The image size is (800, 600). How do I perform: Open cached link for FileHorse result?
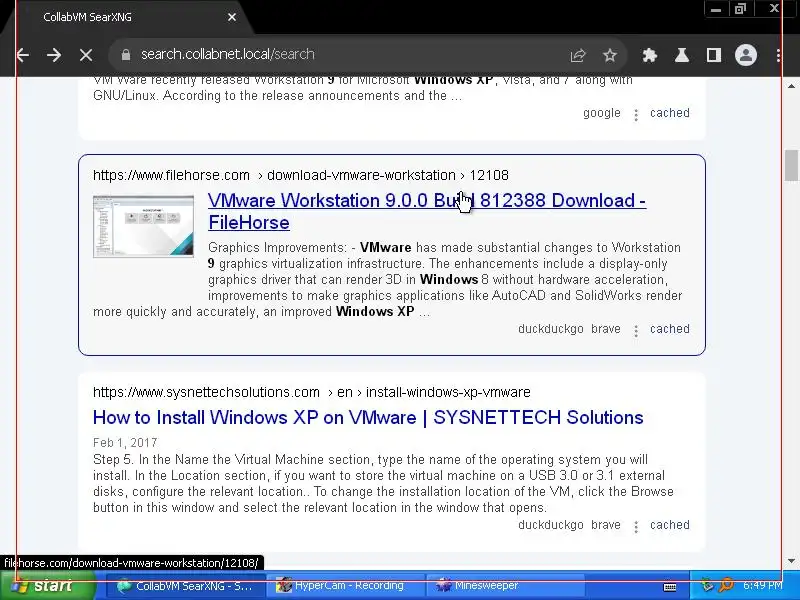point(669,329)
